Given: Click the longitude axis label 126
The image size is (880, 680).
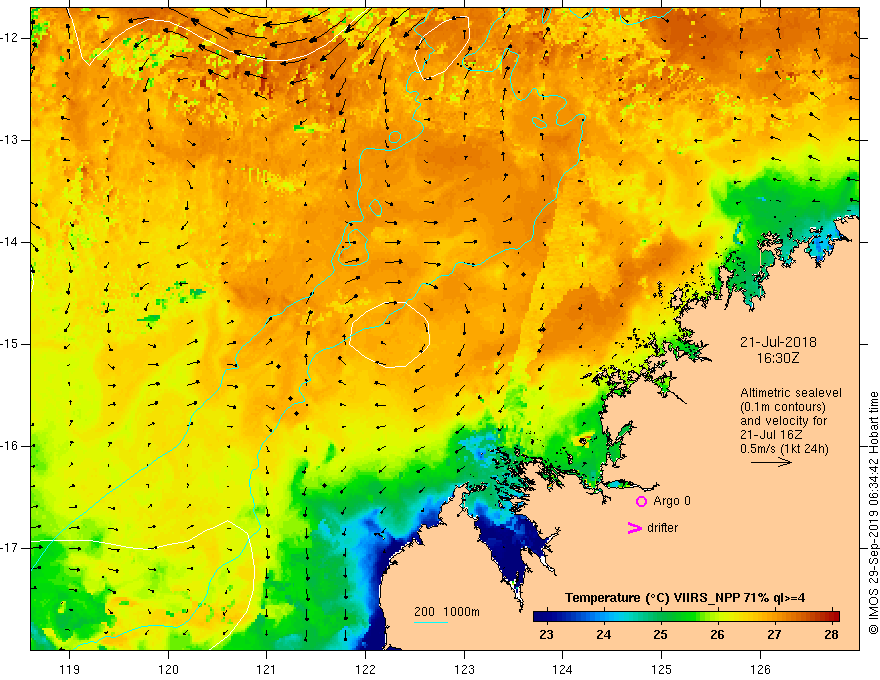Looking at the screenshot, I should pyautogui.click(x=760, y=669).
